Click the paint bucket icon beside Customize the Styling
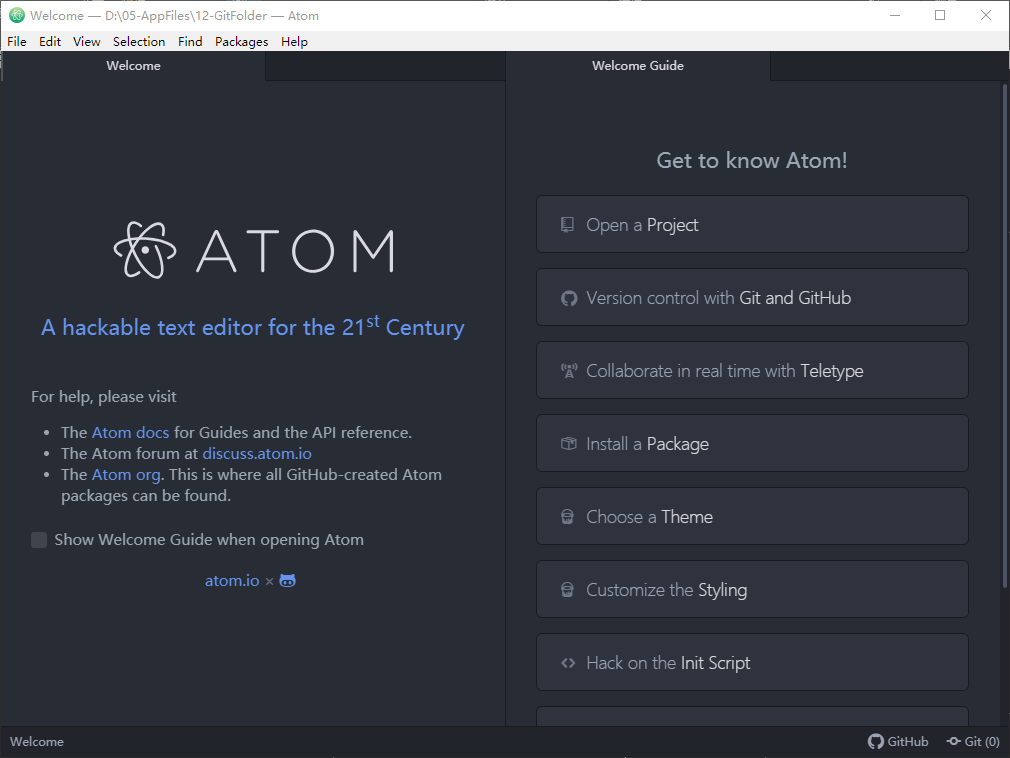 pos(567,589)
